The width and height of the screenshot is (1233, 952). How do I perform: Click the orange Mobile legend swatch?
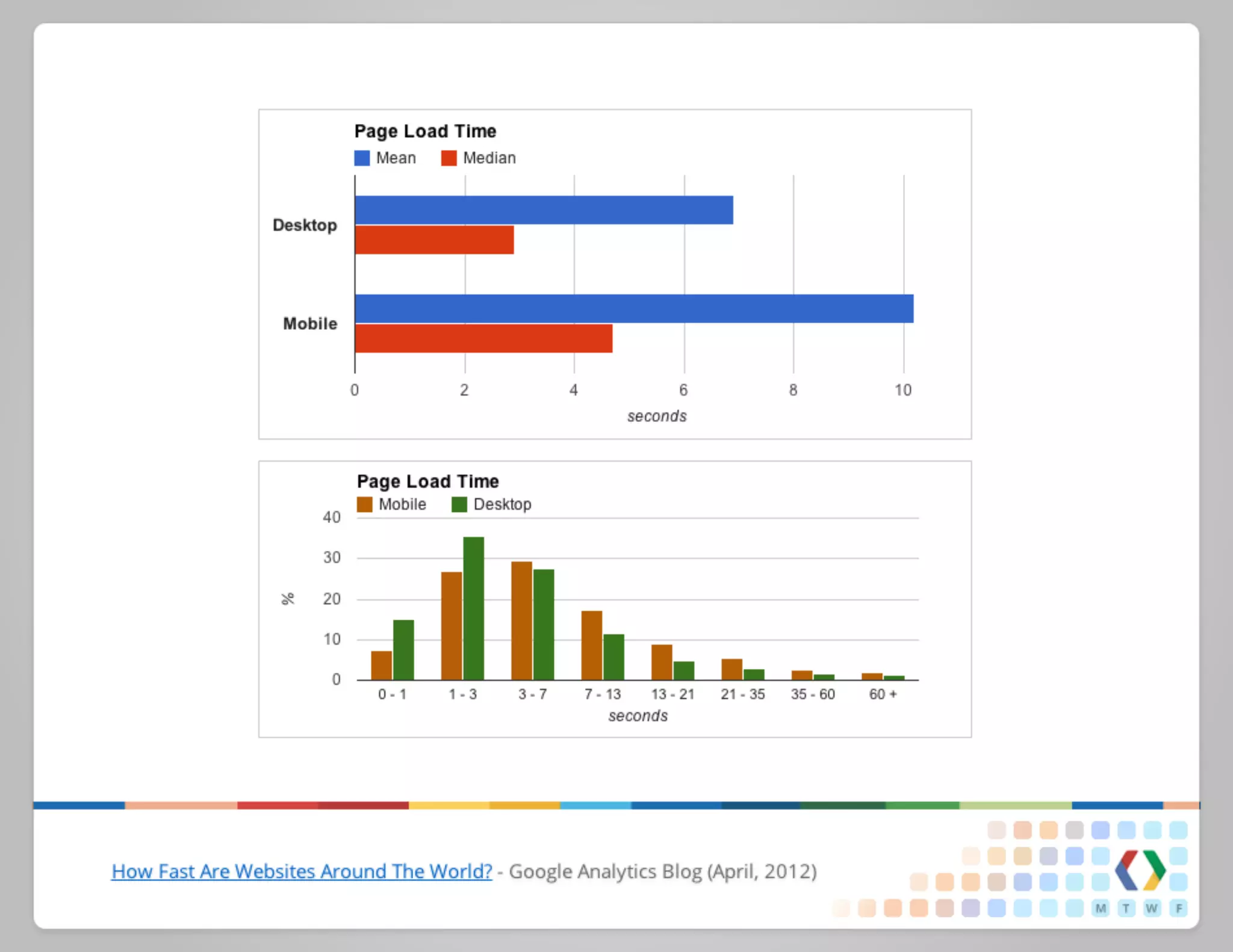tap(364, 504)
